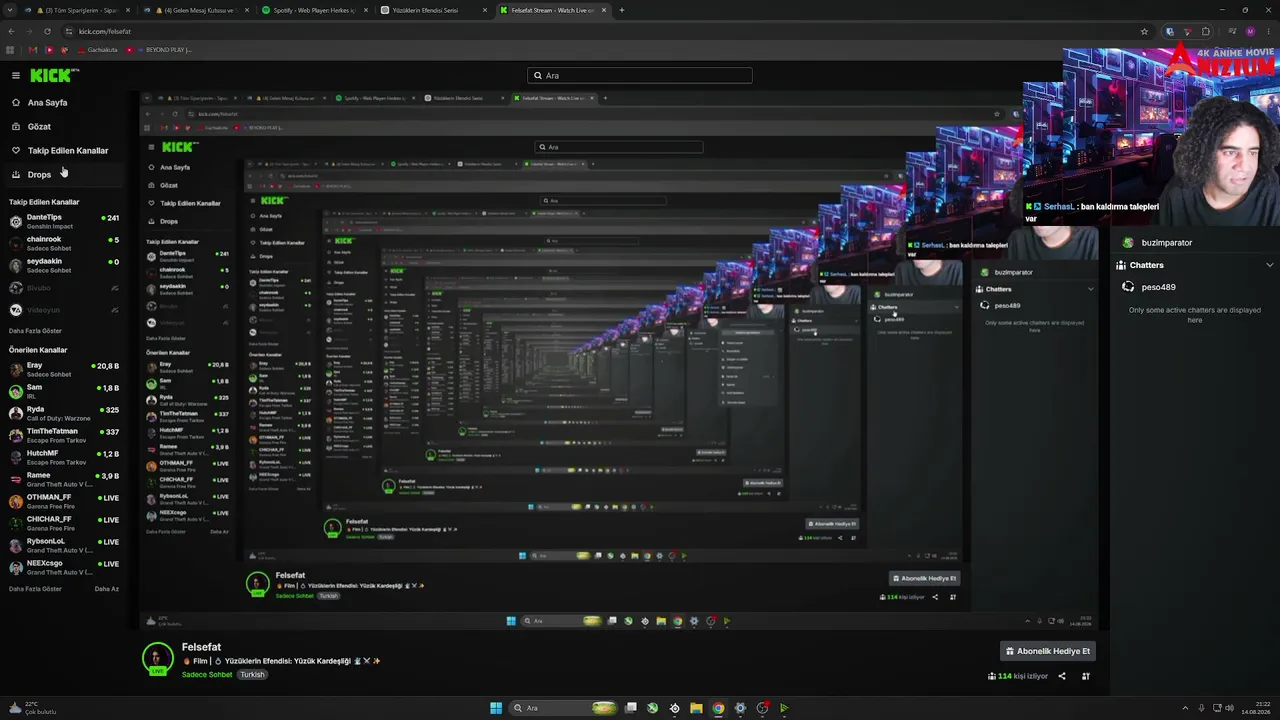1280x720 pixels.
Task: Open the Gmail bookmark icon
Action: tap(33, 49)
